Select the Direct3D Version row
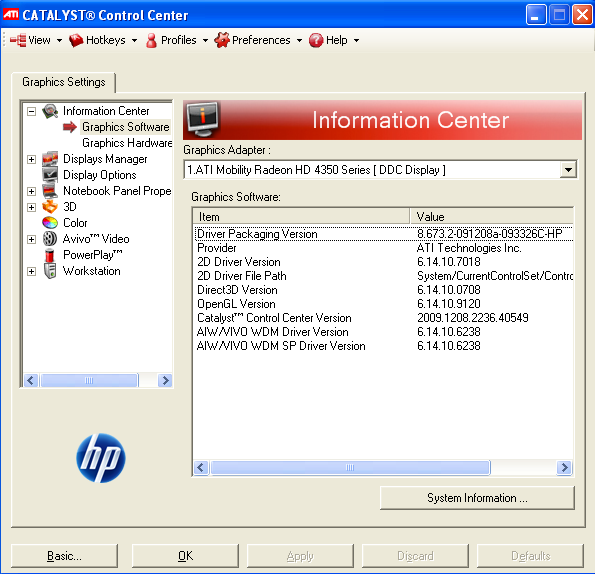This screenshot has width=595, height=574. pos(384,290)
